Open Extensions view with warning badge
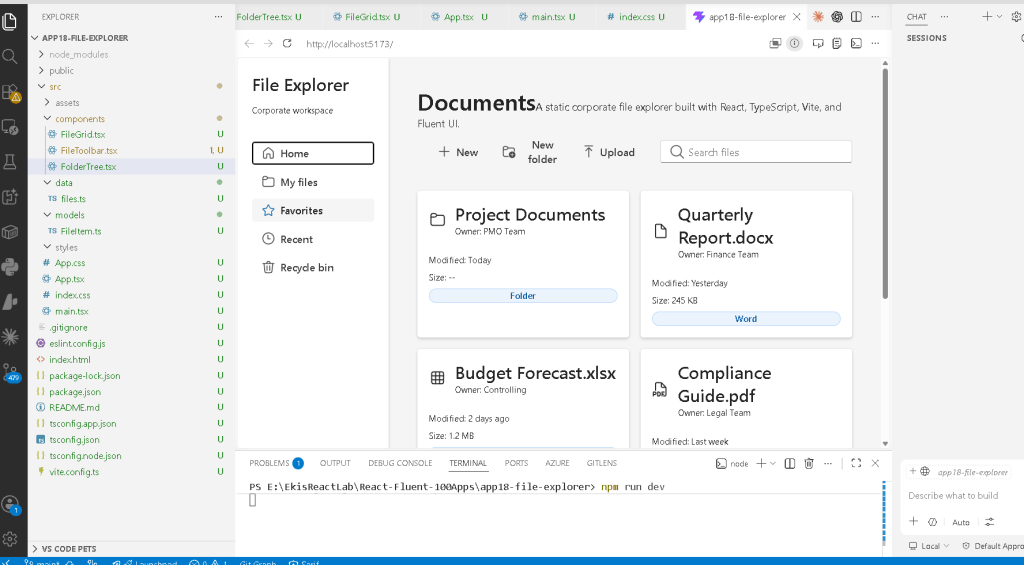Image resolution: width=1024 pixels, height=565 pixels. point(11,92)
